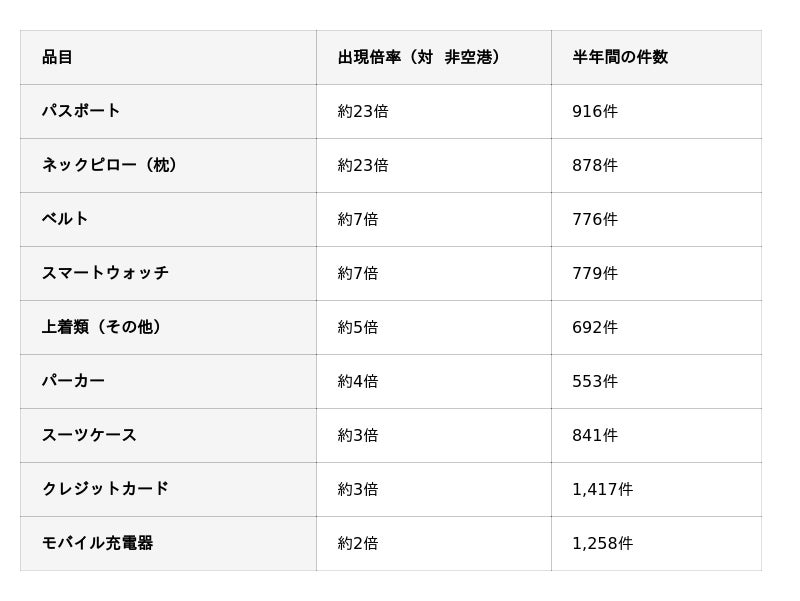Click the 1,417件 count cell
This screenshot has width=800, height=601.
coord(603,489)
